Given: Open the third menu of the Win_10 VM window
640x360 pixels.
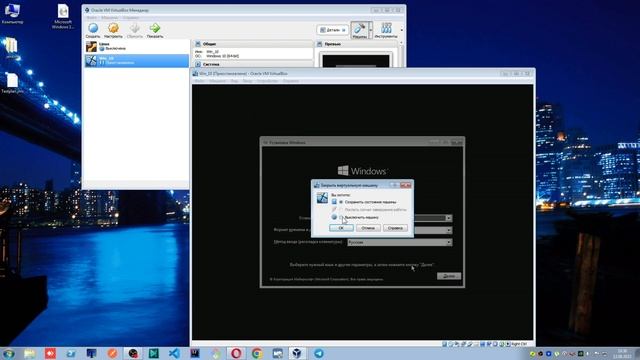Looking at the screenshot, I should point(234,81).
